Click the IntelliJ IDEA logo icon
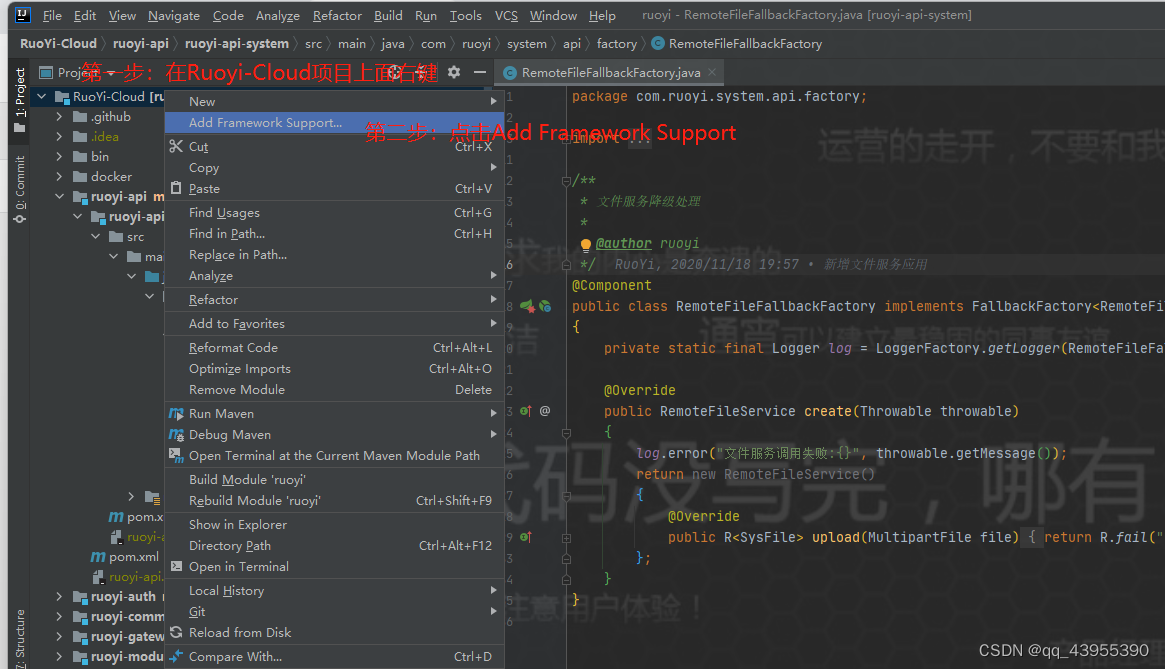This screenshot has height=669, width=1165. 22,15
